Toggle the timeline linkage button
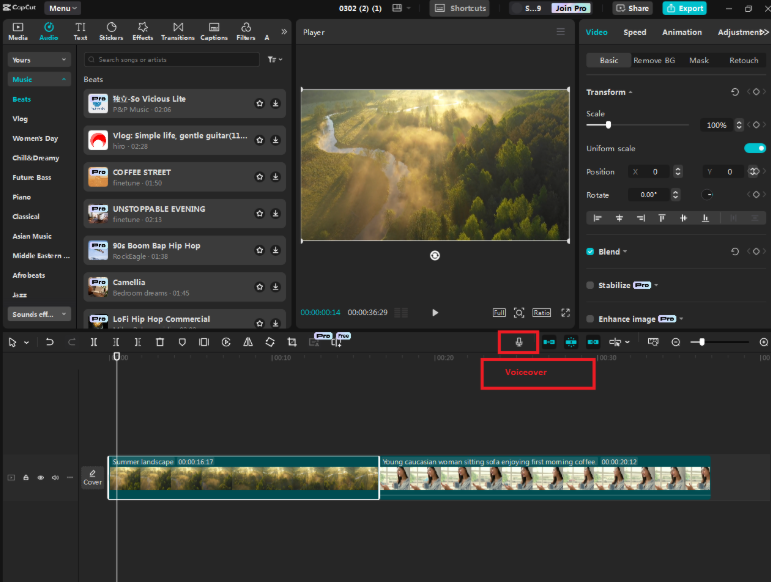771x582 pixels. (x=593, y=342)
